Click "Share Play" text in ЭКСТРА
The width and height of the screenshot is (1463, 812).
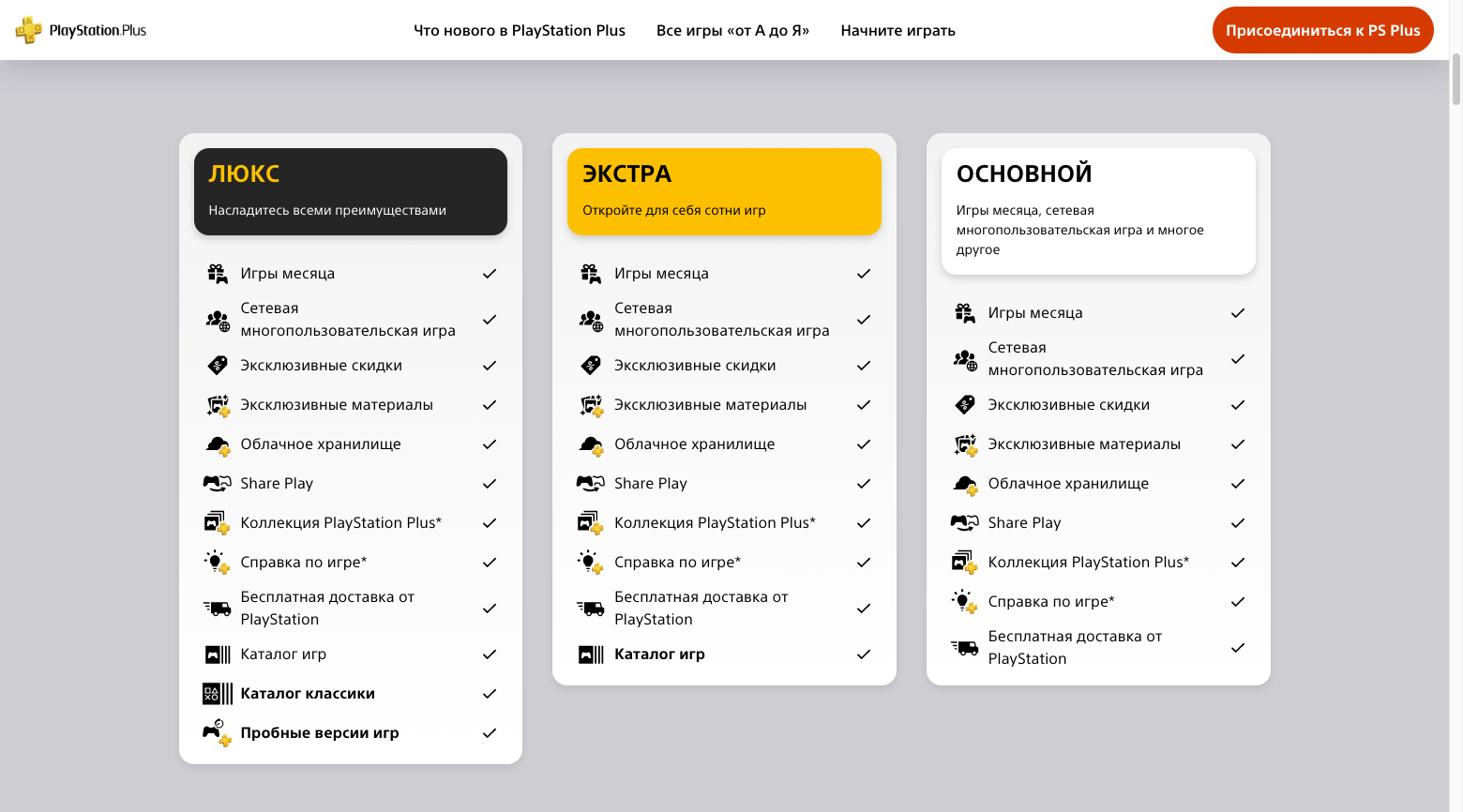(x=651, y=484)
